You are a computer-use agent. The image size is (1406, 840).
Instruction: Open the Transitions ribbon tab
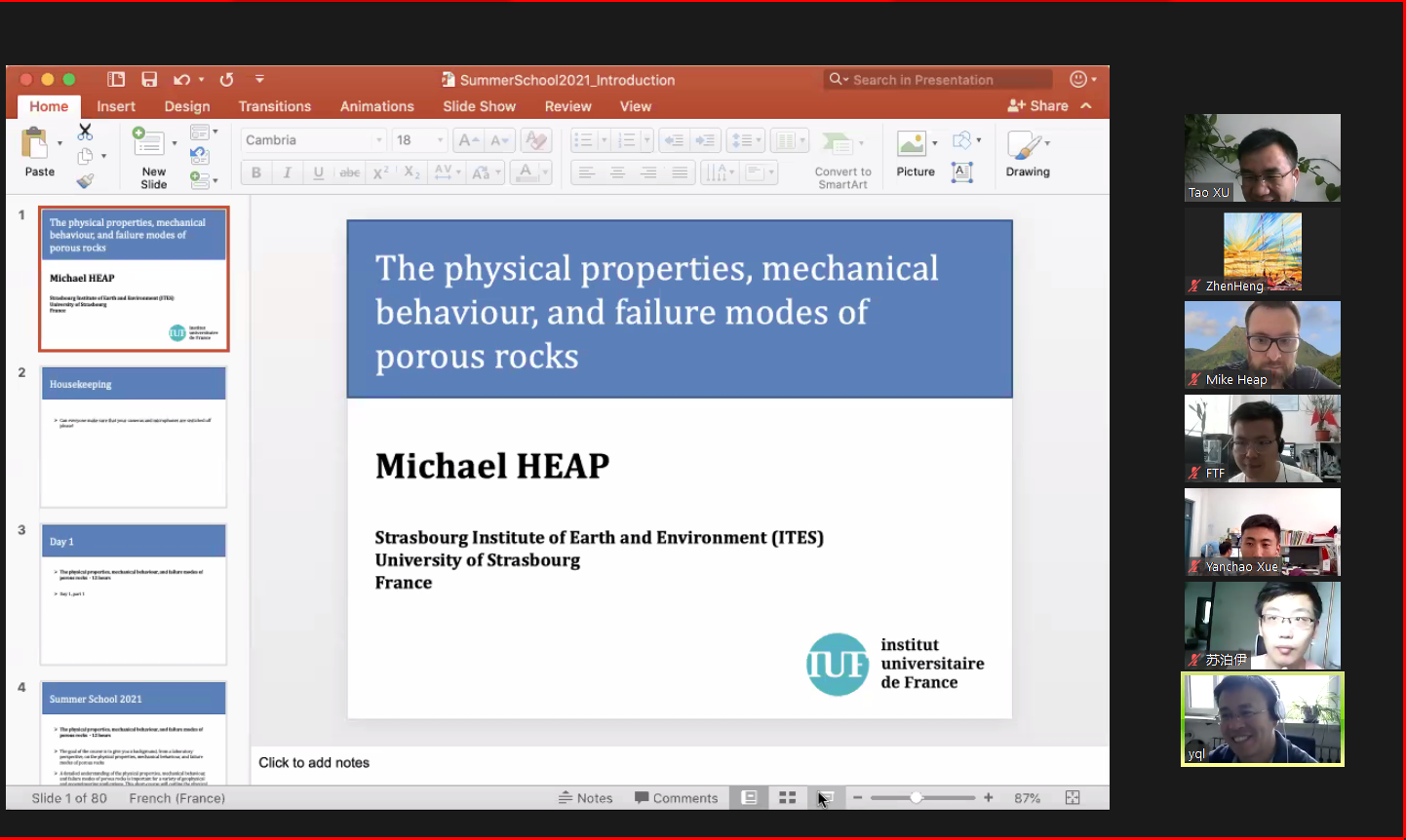[x=274, y=106]
